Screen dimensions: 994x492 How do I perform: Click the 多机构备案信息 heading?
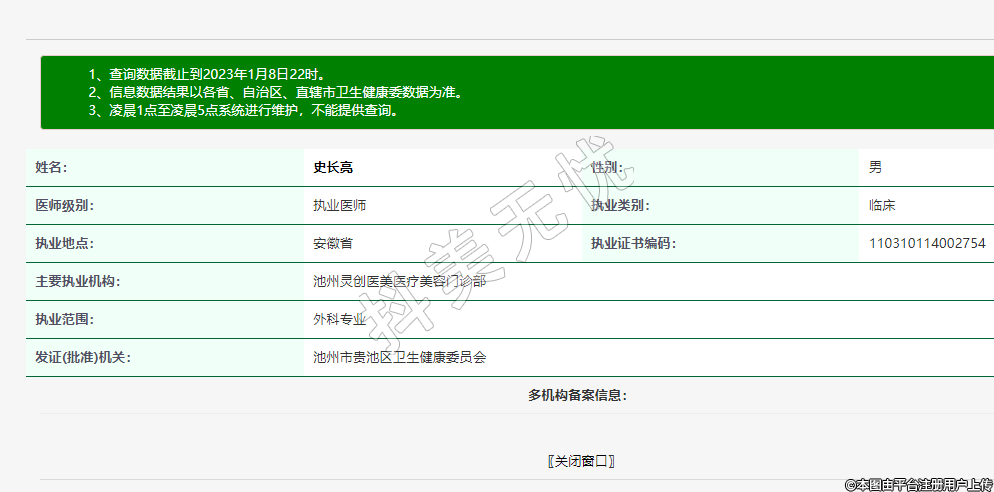point(578,395)
